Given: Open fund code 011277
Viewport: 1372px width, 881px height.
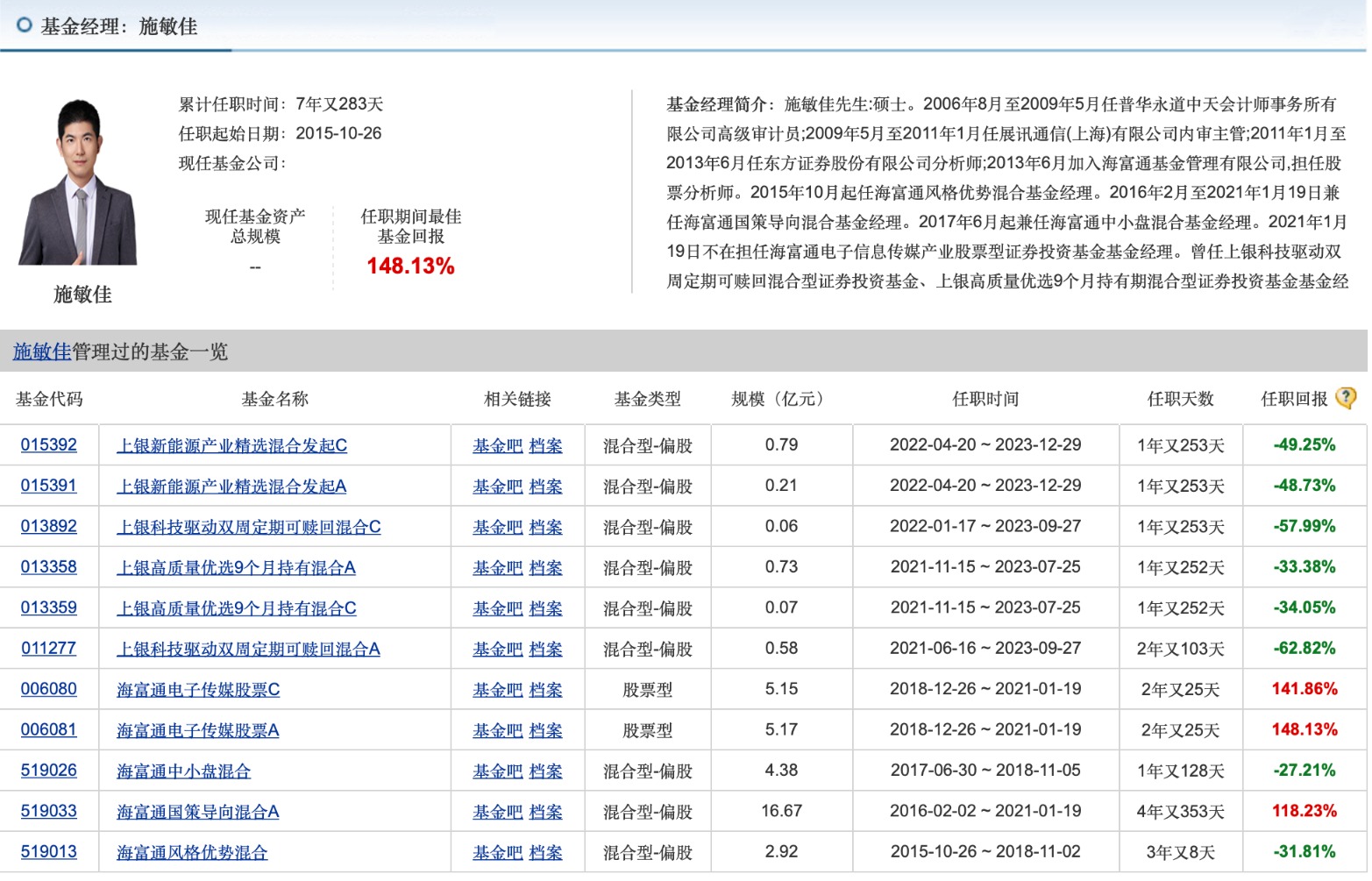Looking at the screenshot, I should point(49,648).
